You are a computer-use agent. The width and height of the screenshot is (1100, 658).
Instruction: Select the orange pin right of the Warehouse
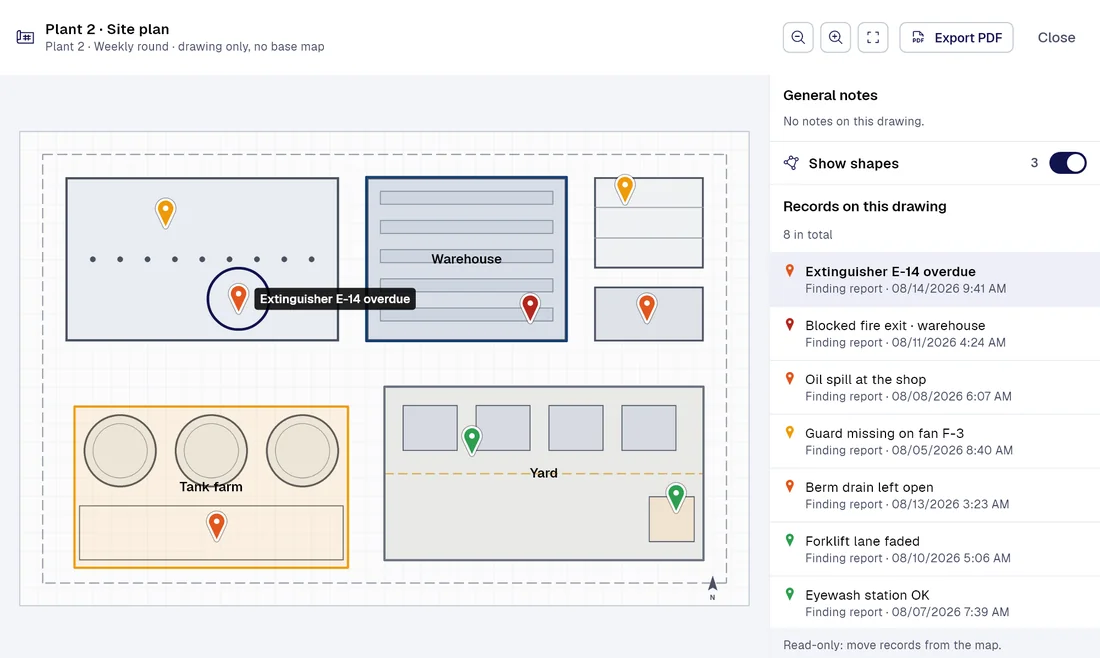click(647, 307)
